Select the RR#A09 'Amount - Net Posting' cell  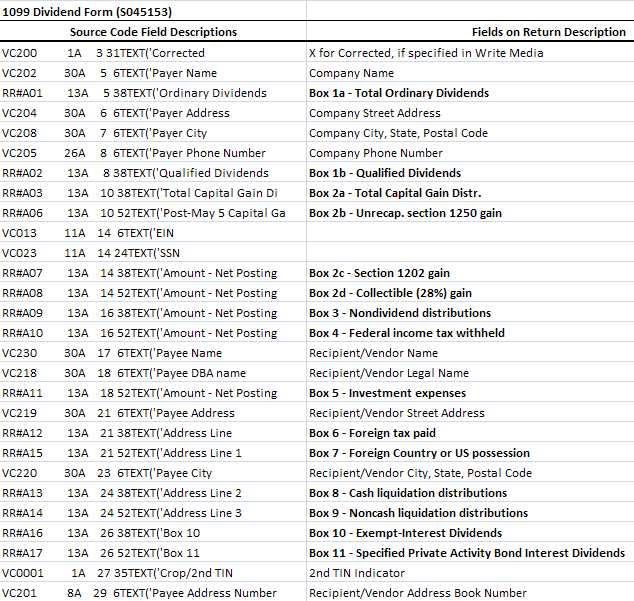coord(153,313)
